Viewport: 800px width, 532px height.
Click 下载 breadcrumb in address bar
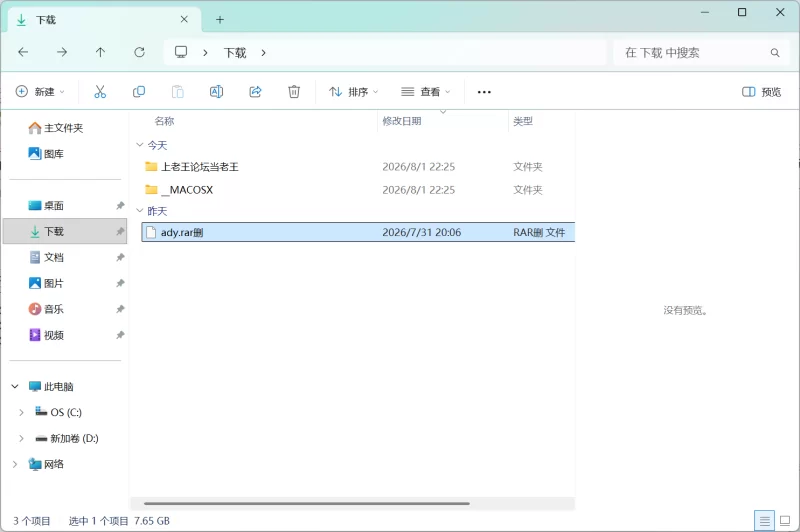[x=235, y=53]
